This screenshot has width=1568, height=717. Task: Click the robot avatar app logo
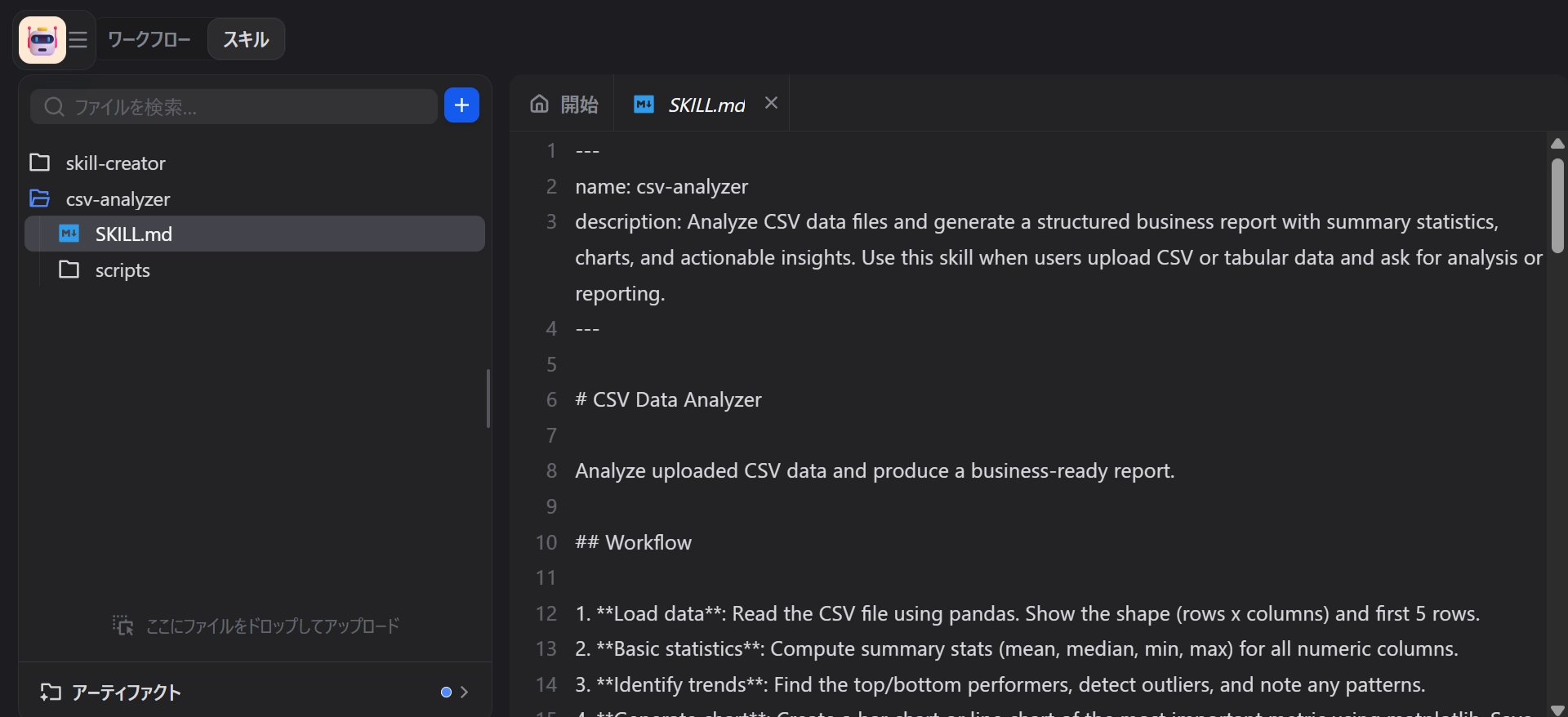pos(42,39)
